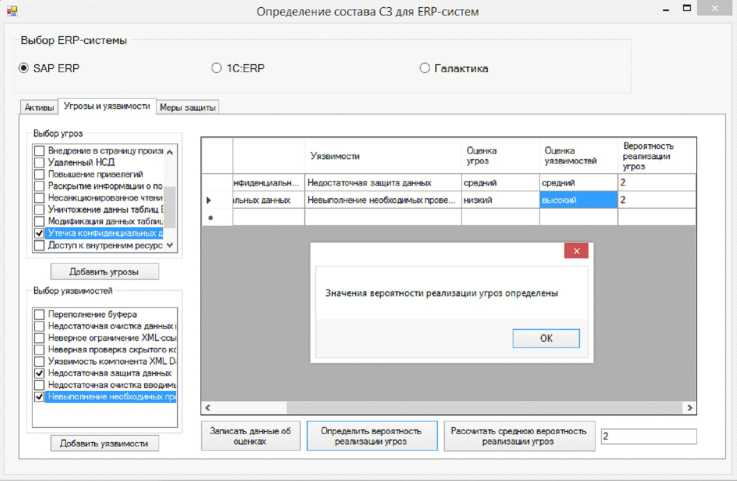This screenshot has height=481, width=737.
Task: Select cell Недостаточная защита данных in table
Action: (x=383, y=182)
